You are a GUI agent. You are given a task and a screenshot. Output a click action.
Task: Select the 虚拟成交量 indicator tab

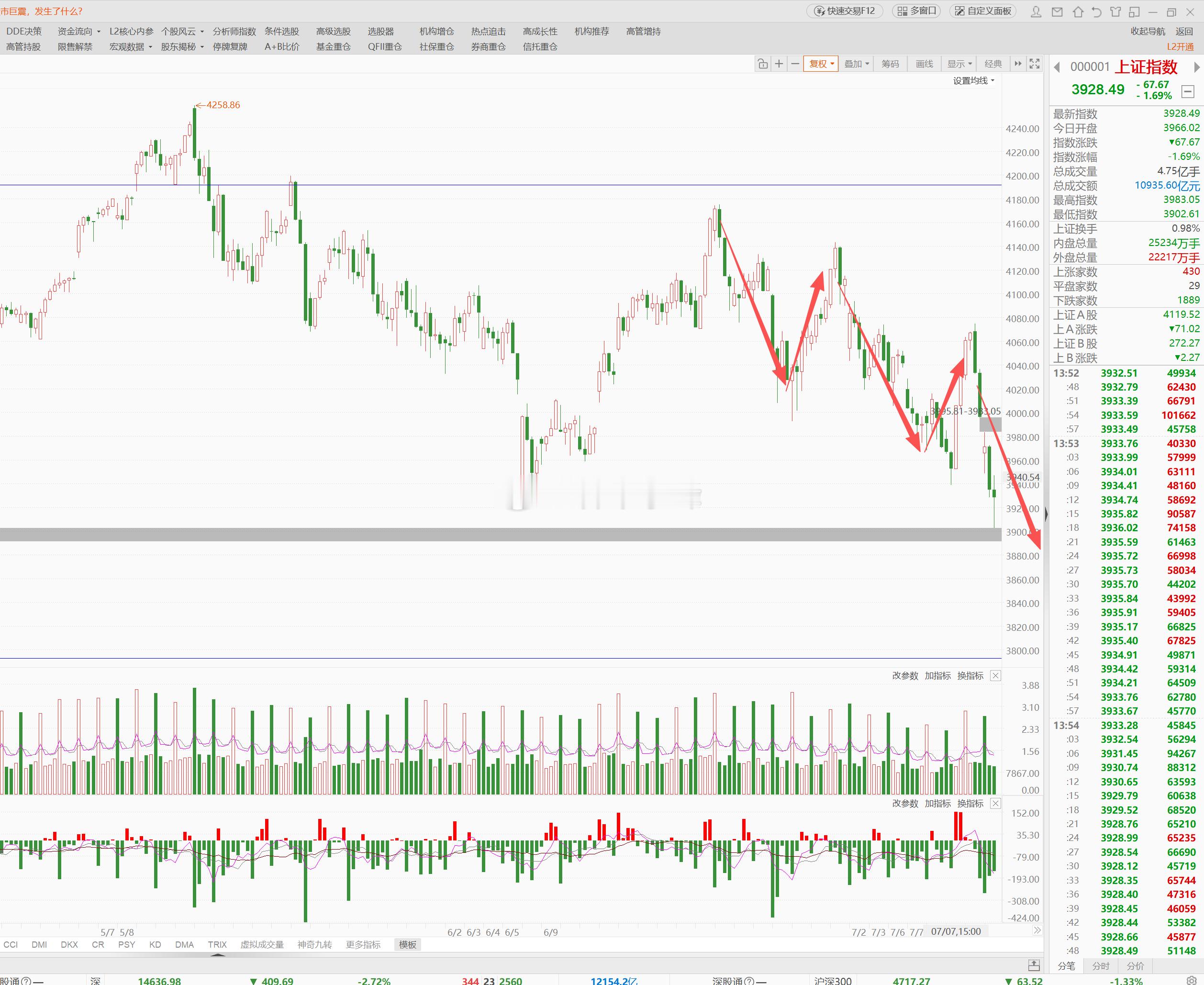[x=262, y=945]
